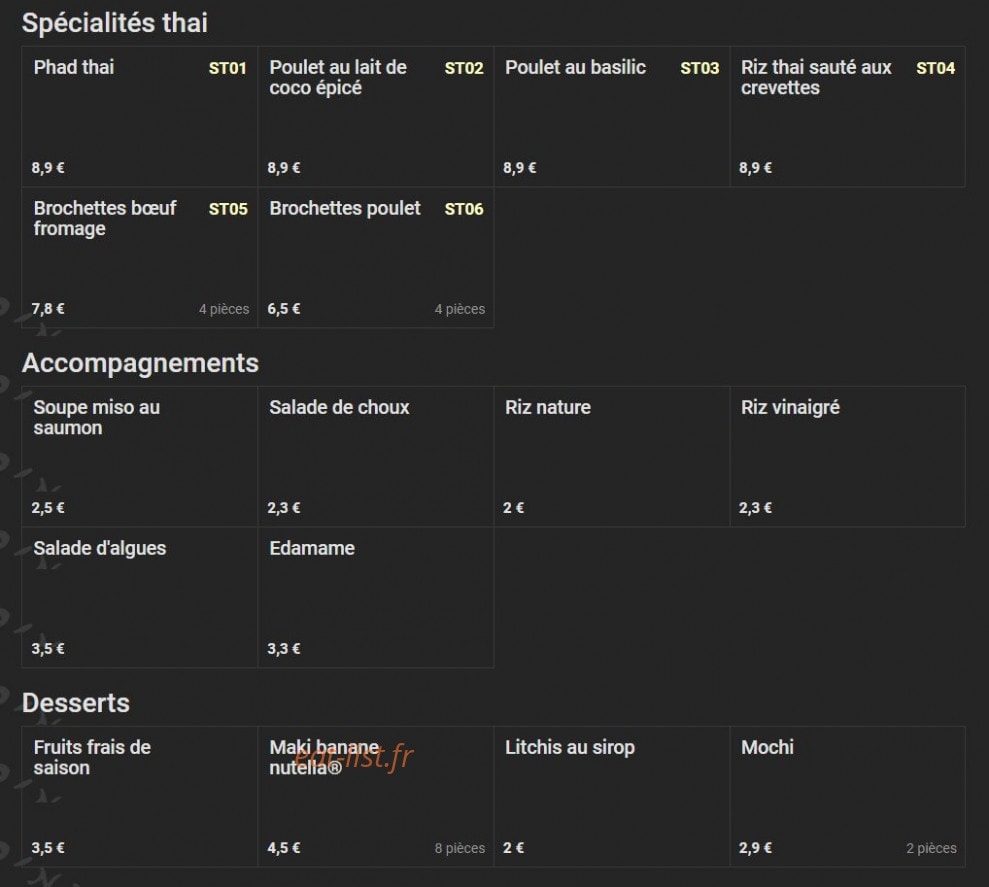Choose Fruits frais de saison dessert
The width and height of the screenshot is (989, 887).
(139, 796)
